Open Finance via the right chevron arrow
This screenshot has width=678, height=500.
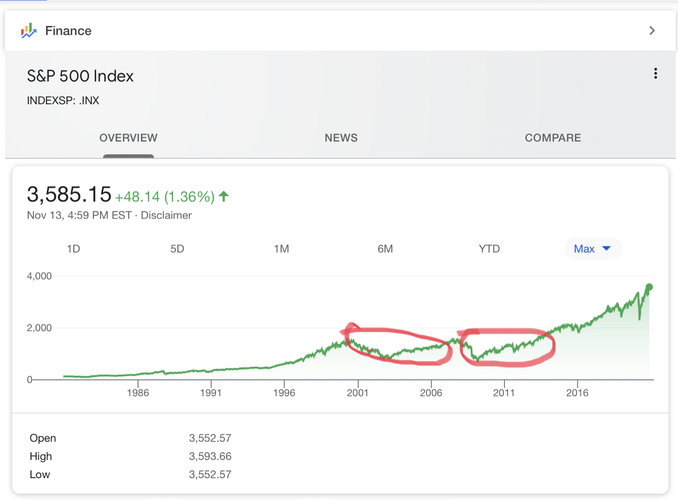click(x=652, y=31)
